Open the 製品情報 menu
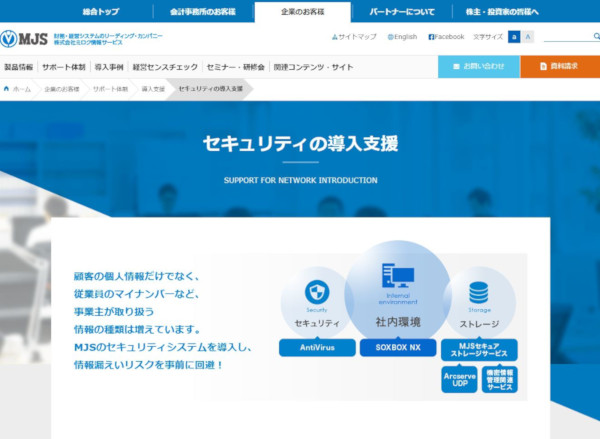The height and width of the screenshot is (439, 600). click(x=18, y=67)
